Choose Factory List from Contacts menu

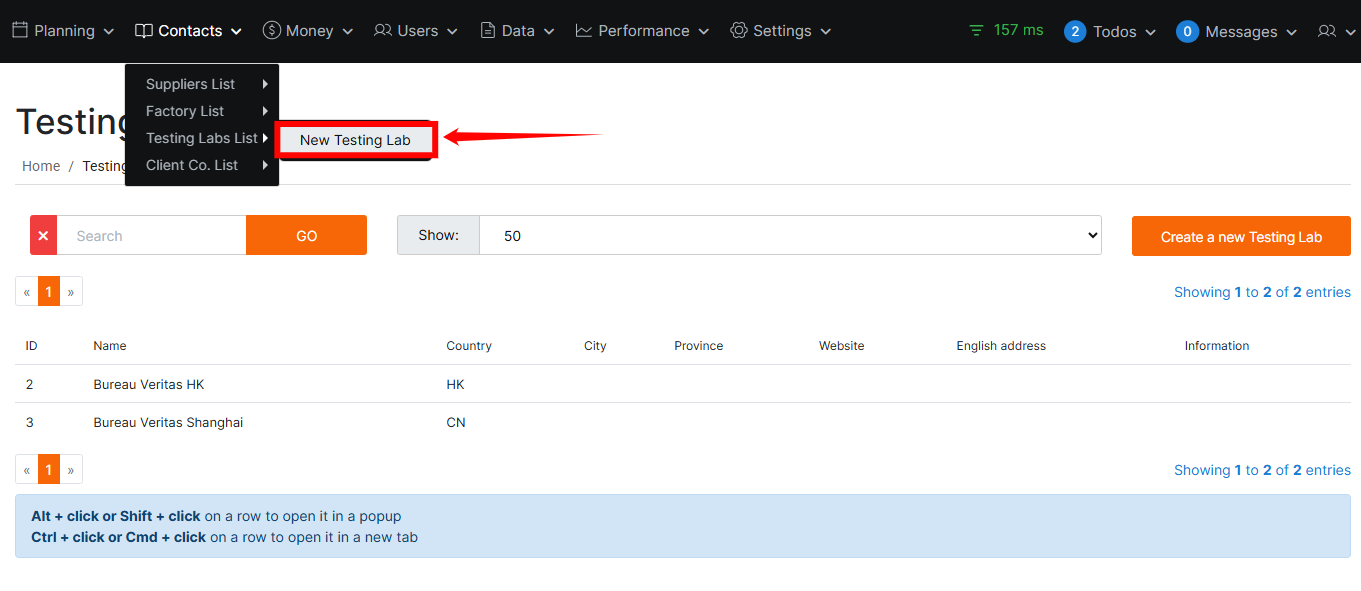pyautogui.click(x=185, y=111)
